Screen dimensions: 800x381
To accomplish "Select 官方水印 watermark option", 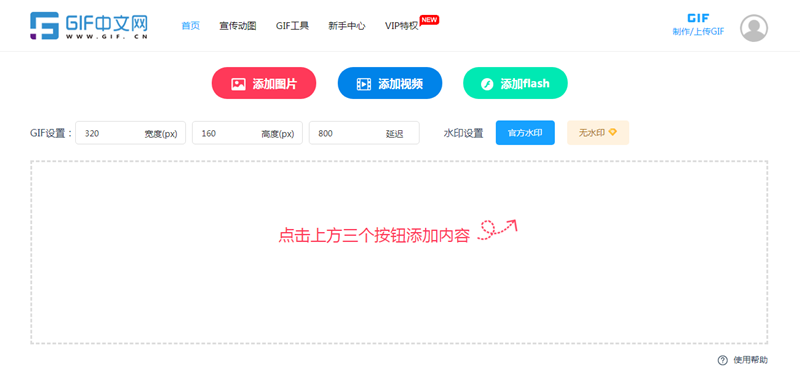I will point(525,133).
